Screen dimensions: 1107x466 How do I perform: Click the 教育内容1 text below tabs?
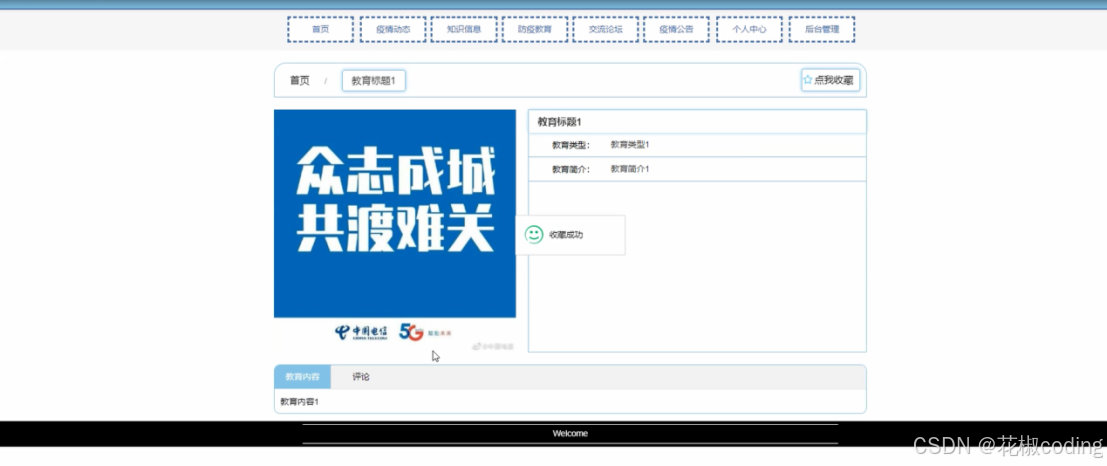click(x=299, y=402)
